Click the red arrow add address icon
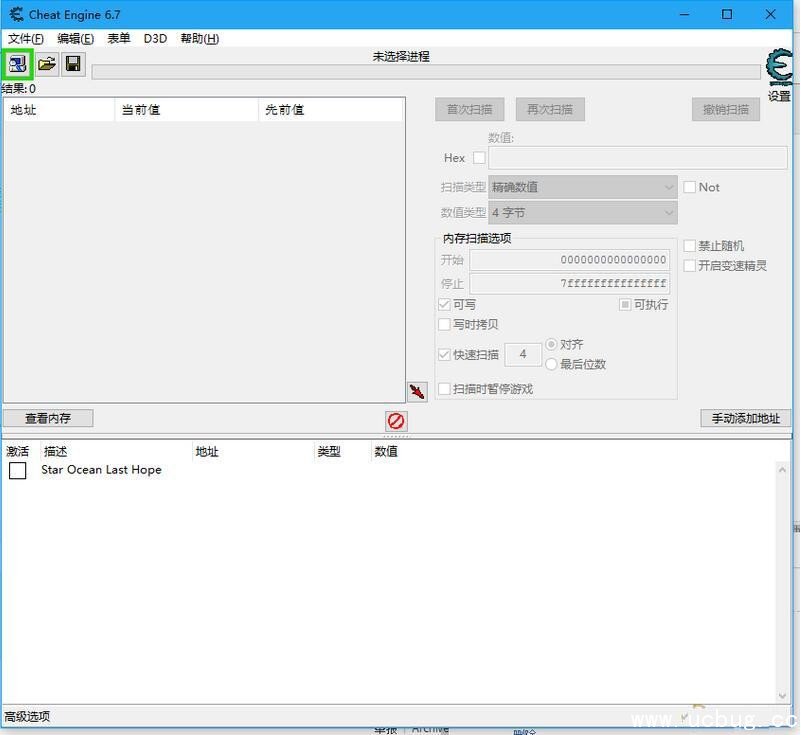This screenshot has width=801, height=735. click(417, 391)
